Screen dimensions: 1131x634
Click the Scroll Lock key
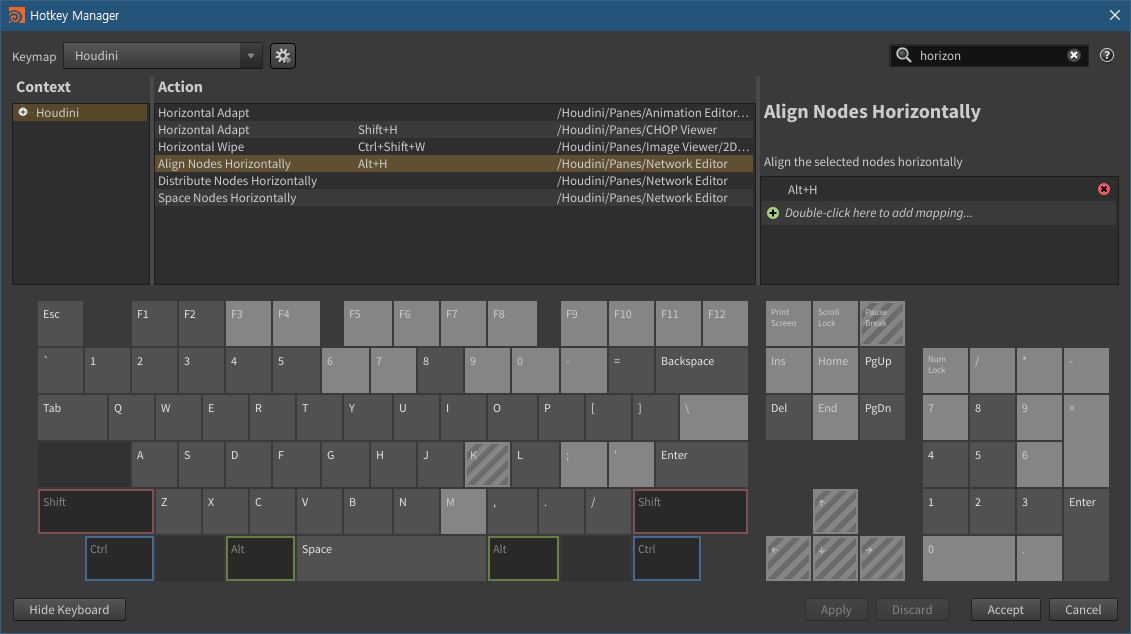[835, 323]
